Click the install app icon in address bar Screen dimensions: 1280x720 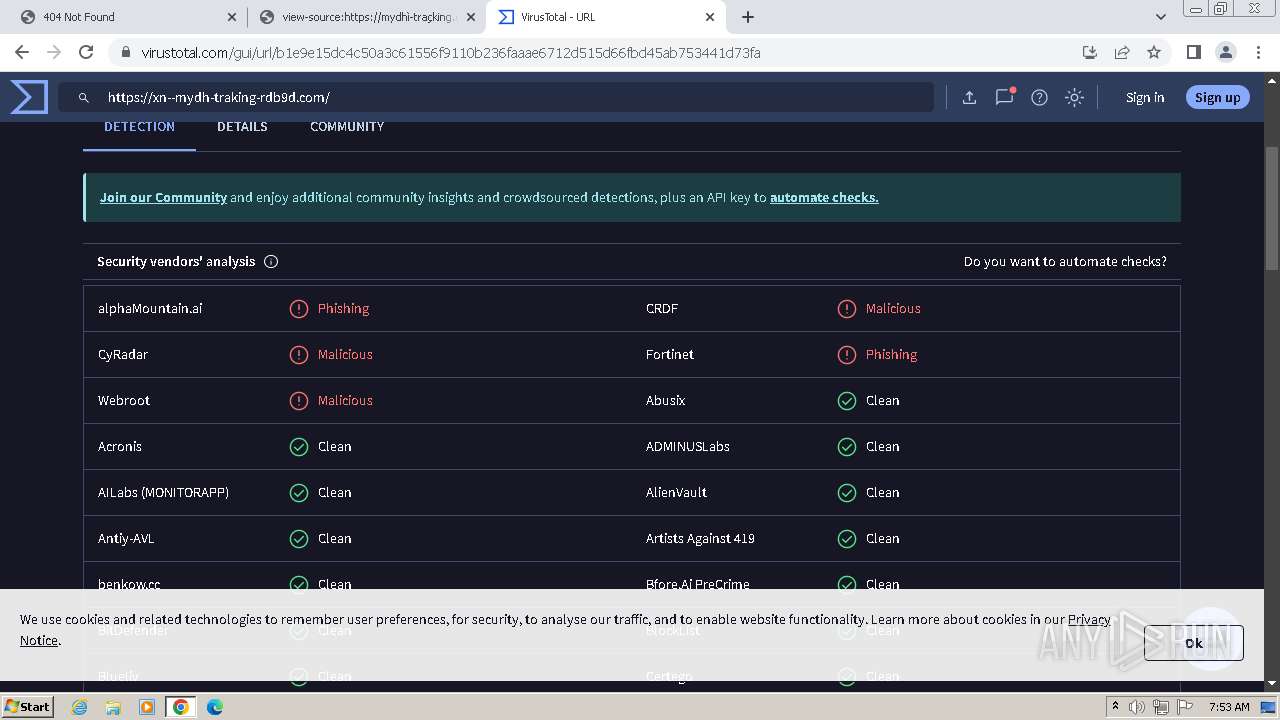click(1090, 52)
